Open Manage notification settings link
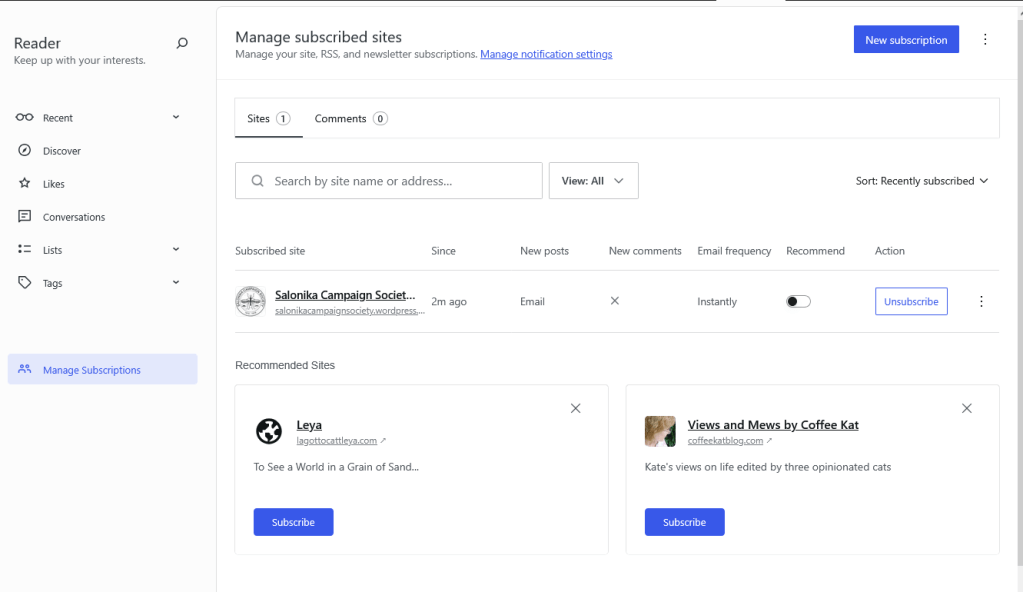The height and width of the screenshot is (592, 1023). (546, 54)
